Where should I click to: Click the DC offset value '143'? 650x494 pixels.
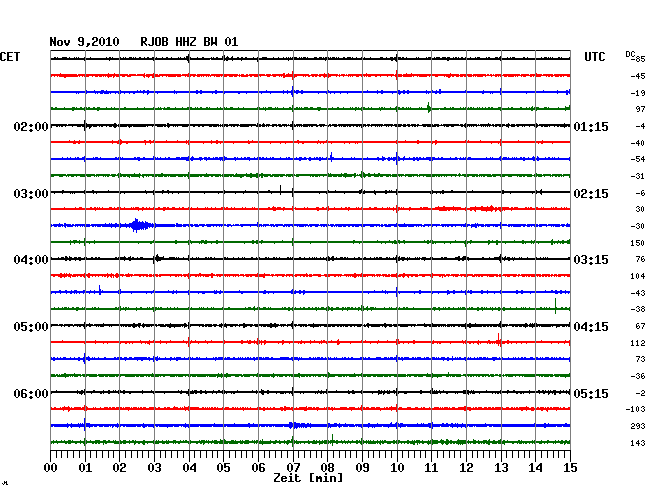point(638,443)
